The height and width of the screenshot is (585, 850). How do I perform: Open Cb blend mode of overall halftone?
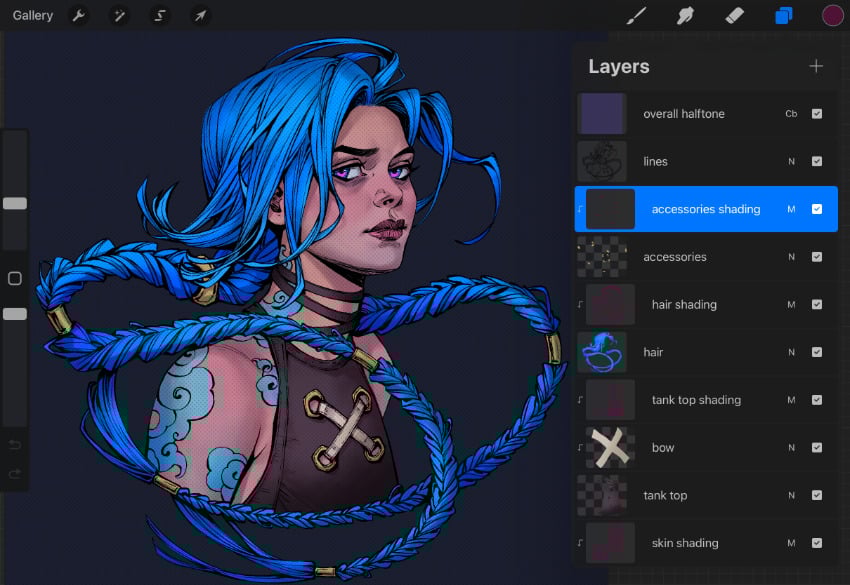tap(791, 114)
